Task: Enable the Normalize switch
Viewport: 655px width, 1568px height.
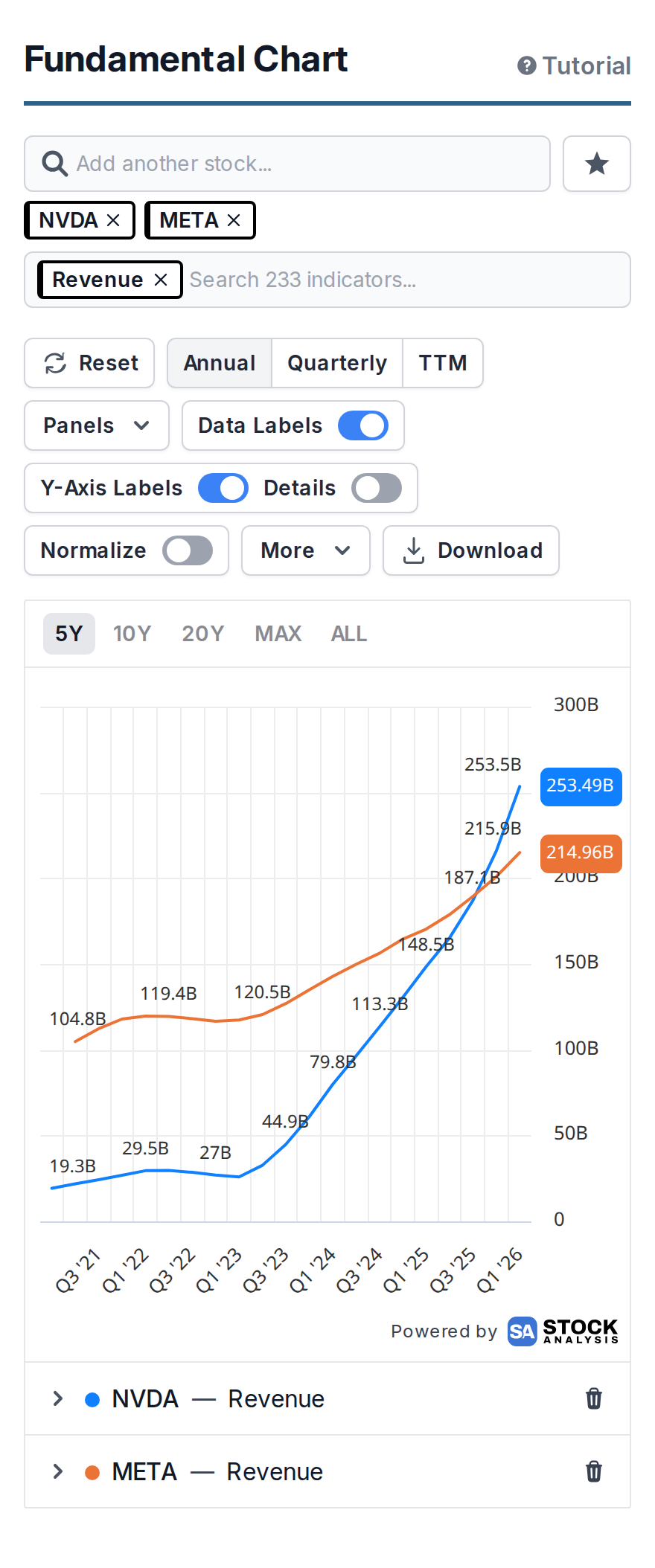Action: (x=188, y=550)
